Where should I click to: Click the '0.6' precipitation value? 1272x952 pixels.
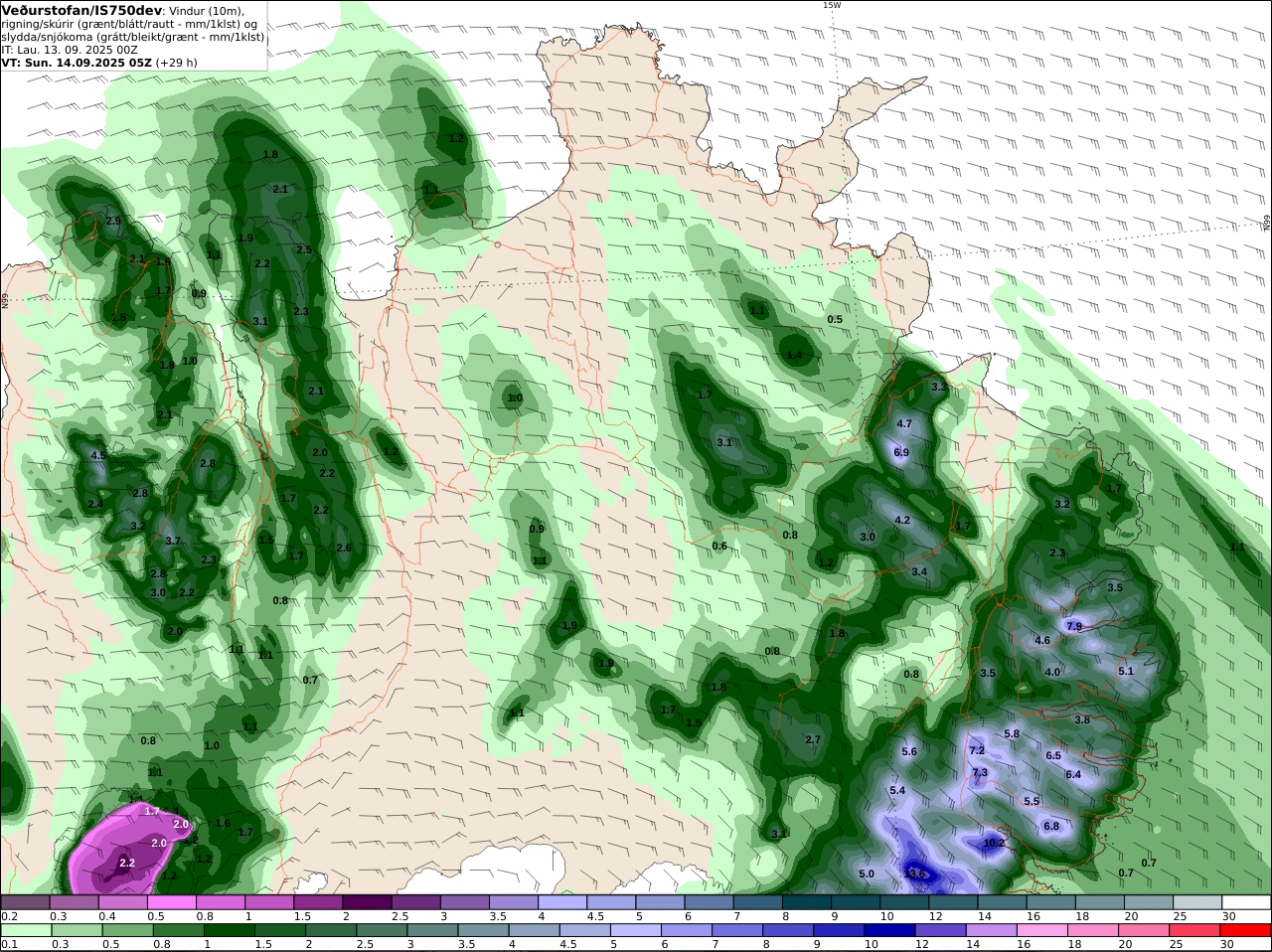click(719, 546)
